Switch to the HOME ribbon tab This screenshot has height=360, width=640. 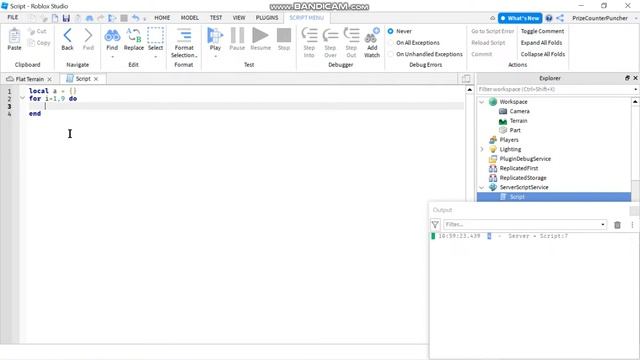point(162,18)
